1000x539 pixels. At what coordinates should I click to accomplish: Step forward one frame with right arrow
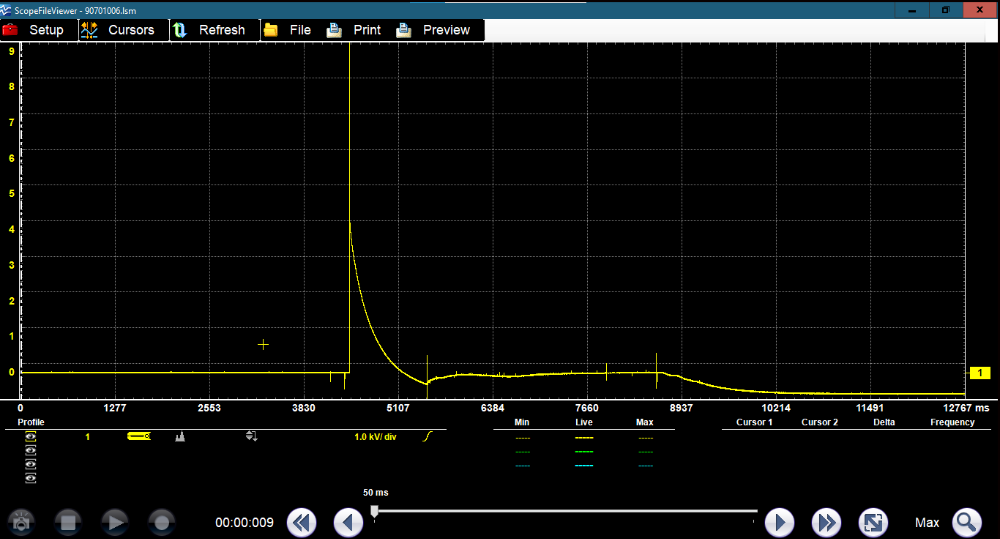click(x=779, y=522)
